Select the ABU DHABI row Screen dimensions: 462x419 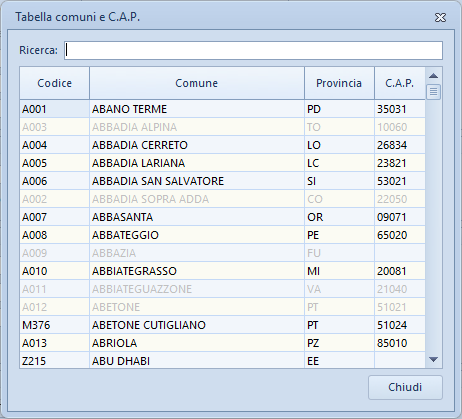(x=222, y=360)
